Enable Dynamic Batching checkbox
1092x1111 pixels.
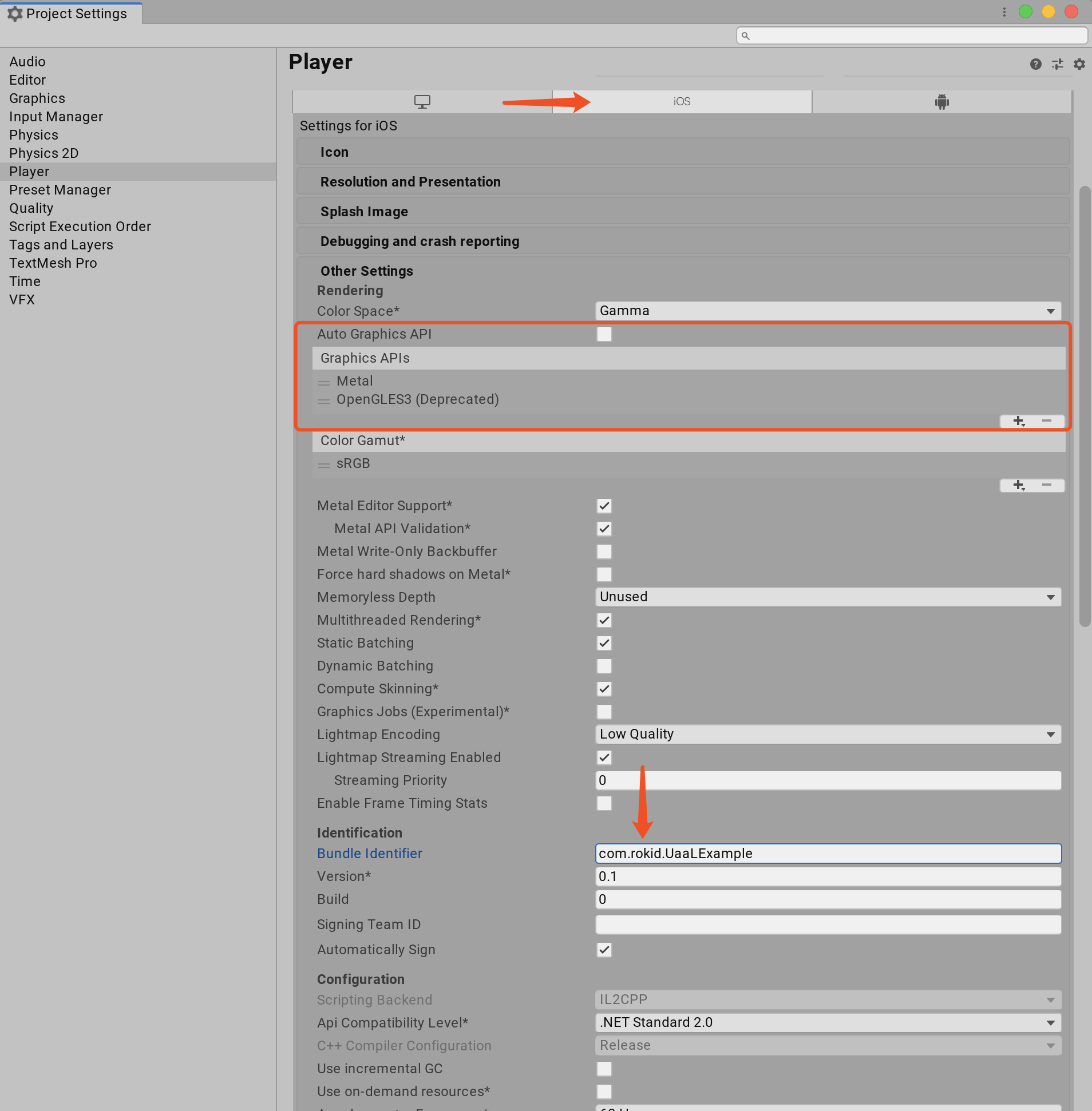coord(604,666)
